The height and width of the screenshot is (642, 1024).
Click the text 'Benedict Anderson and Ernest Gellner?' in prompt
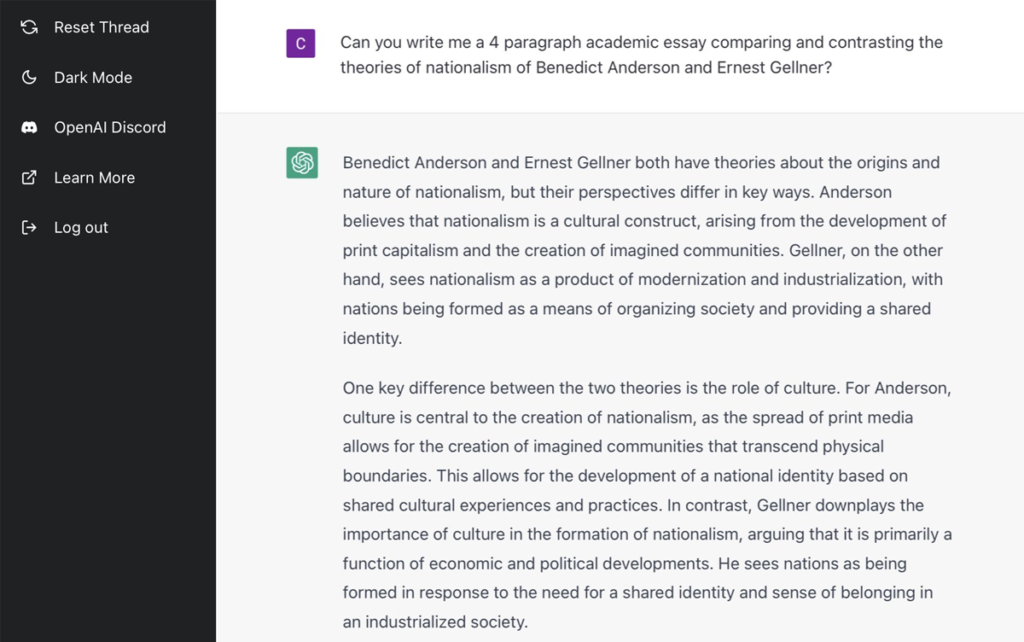(x=683, y=68)
